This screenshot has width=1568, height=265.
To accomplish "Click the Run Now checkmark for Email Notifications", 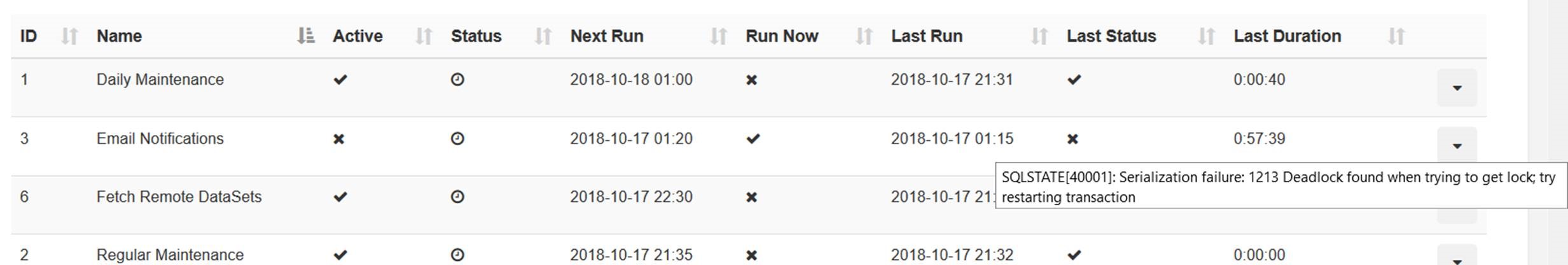I will pyautogui.click(x=753, y=138).
